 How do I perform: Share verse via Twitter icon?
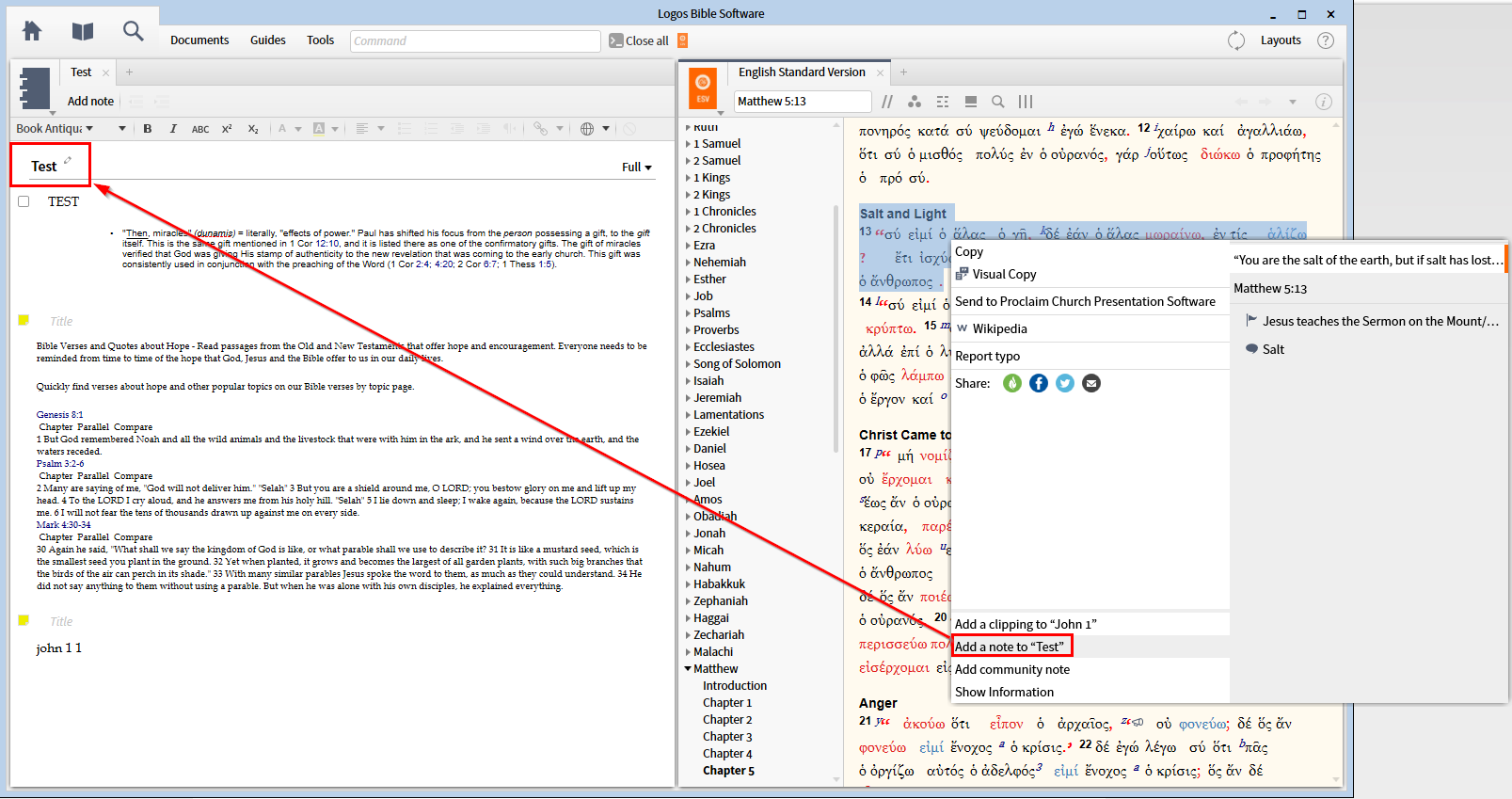pos(1065,383)
